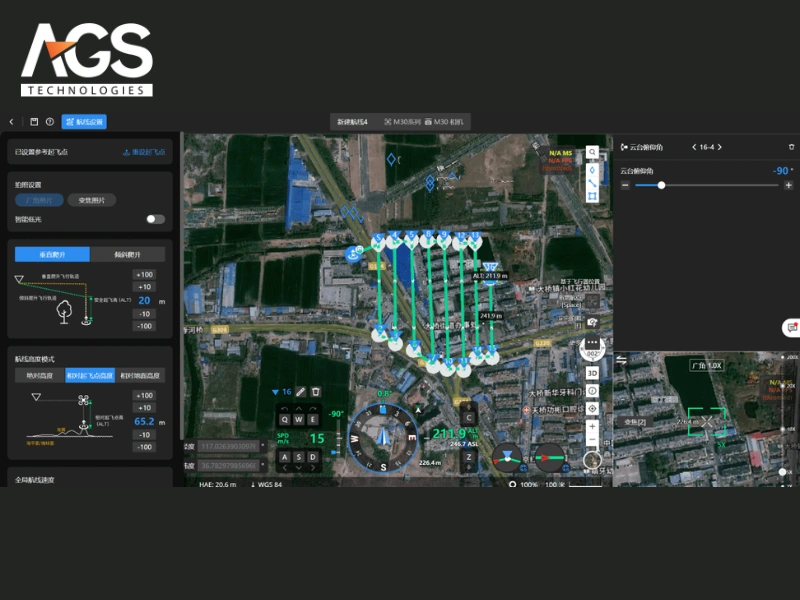Expand the waypoint 16 dropdown triangle

pyautogui.click(x=276, y=392)
